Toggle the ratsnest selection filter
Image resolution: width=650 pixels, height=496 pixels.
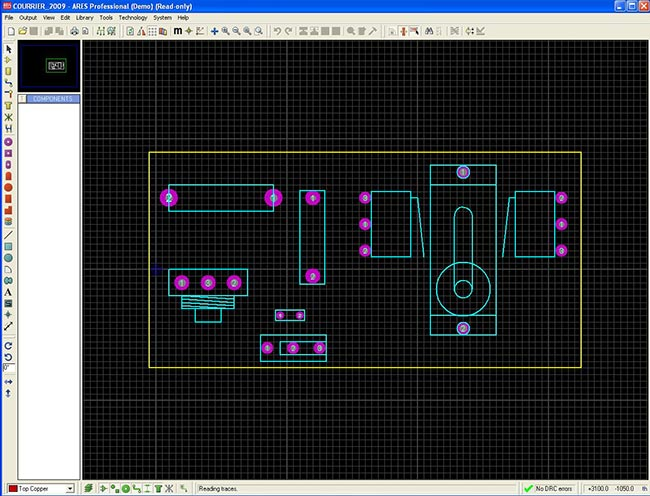[169, 489]
